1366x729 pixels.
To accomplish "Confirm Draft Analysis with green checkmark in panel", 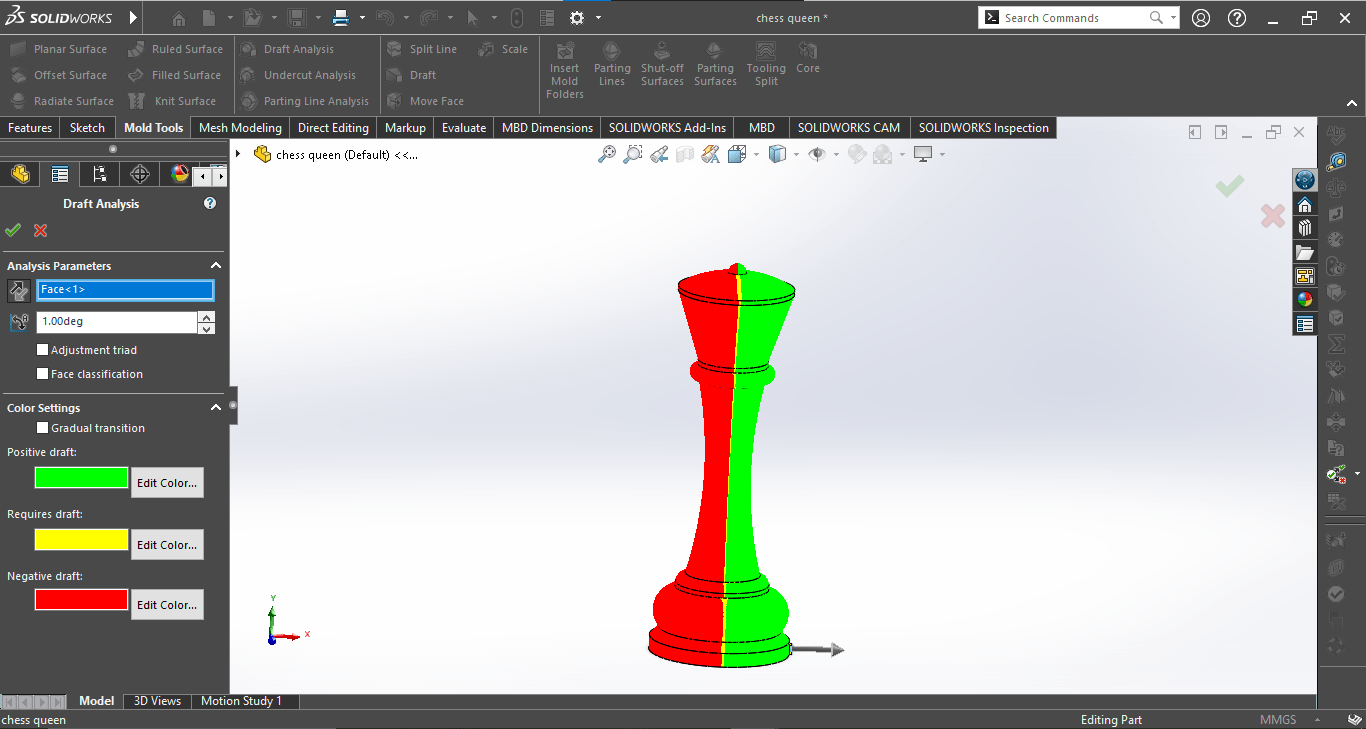I will point(13,231).
